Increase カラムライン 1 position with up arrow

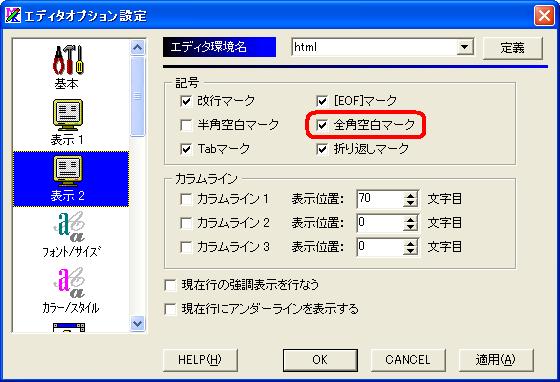410,195
